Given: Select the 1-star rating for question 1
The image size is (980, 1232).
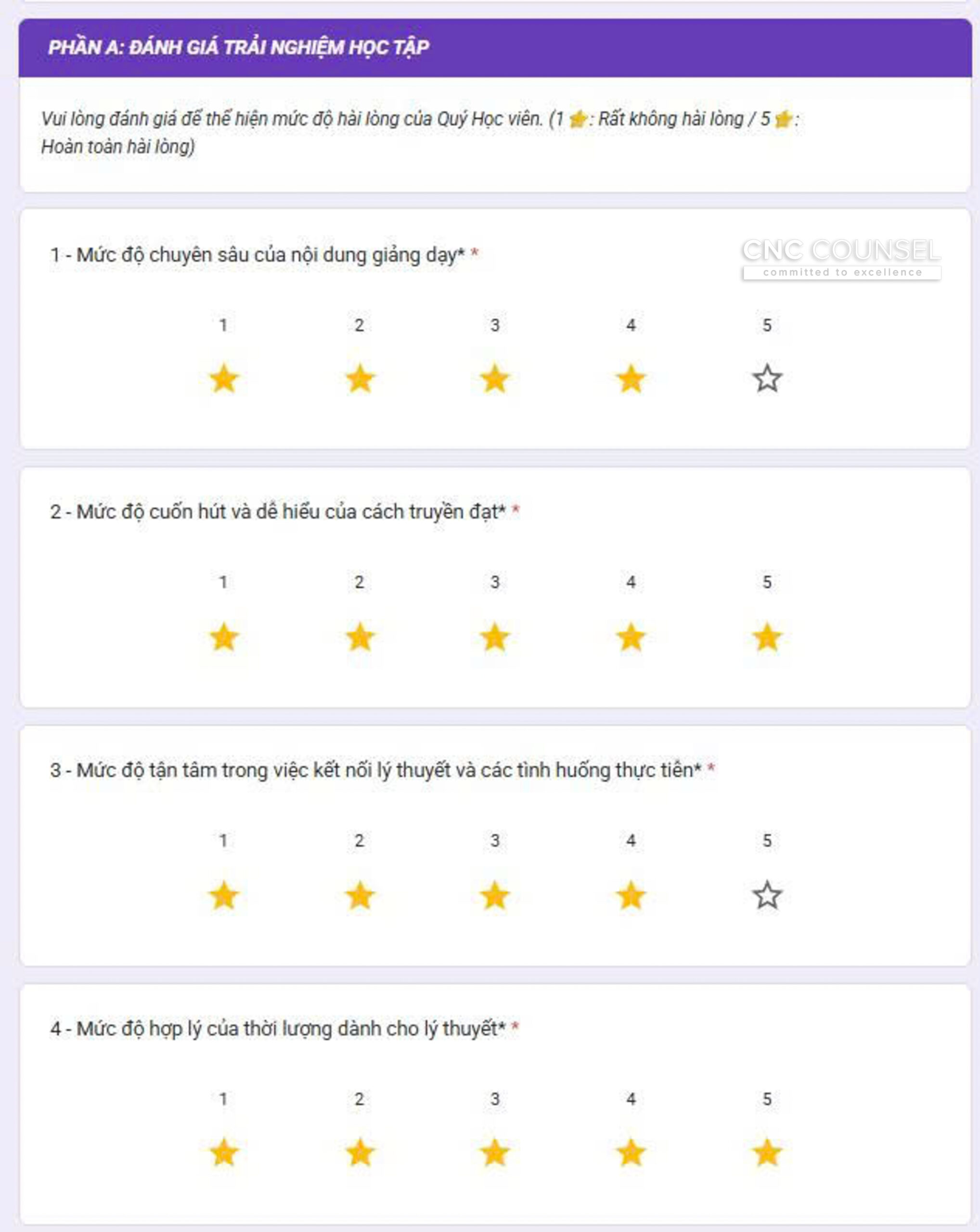Looking at the screenshot, I should 223,379.
